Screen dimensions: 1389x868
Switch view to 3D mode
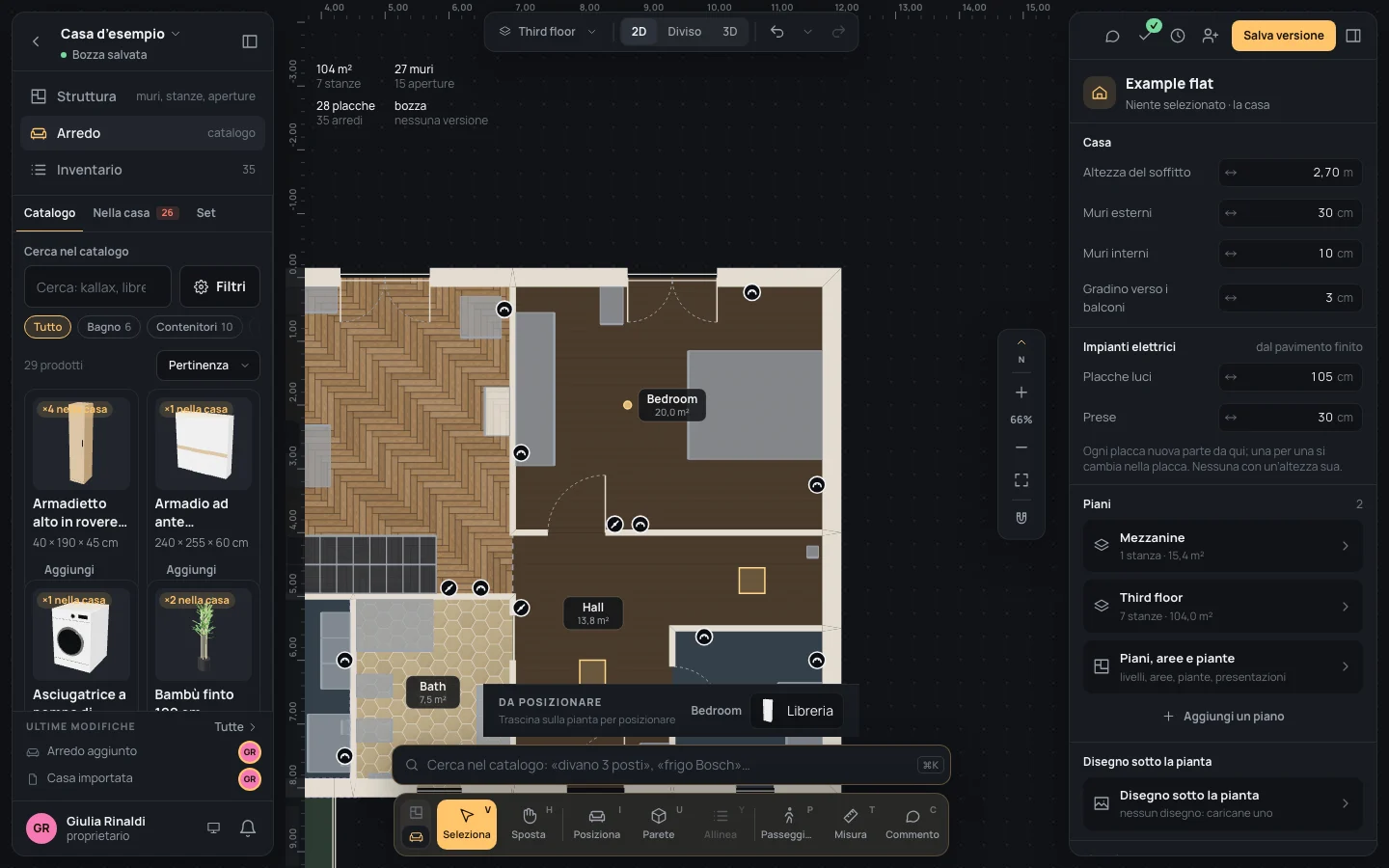(730, 32)
